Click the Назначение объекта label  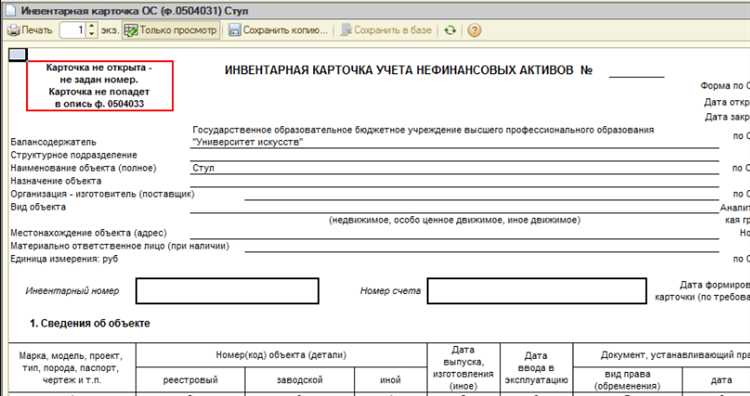point(55,181)
